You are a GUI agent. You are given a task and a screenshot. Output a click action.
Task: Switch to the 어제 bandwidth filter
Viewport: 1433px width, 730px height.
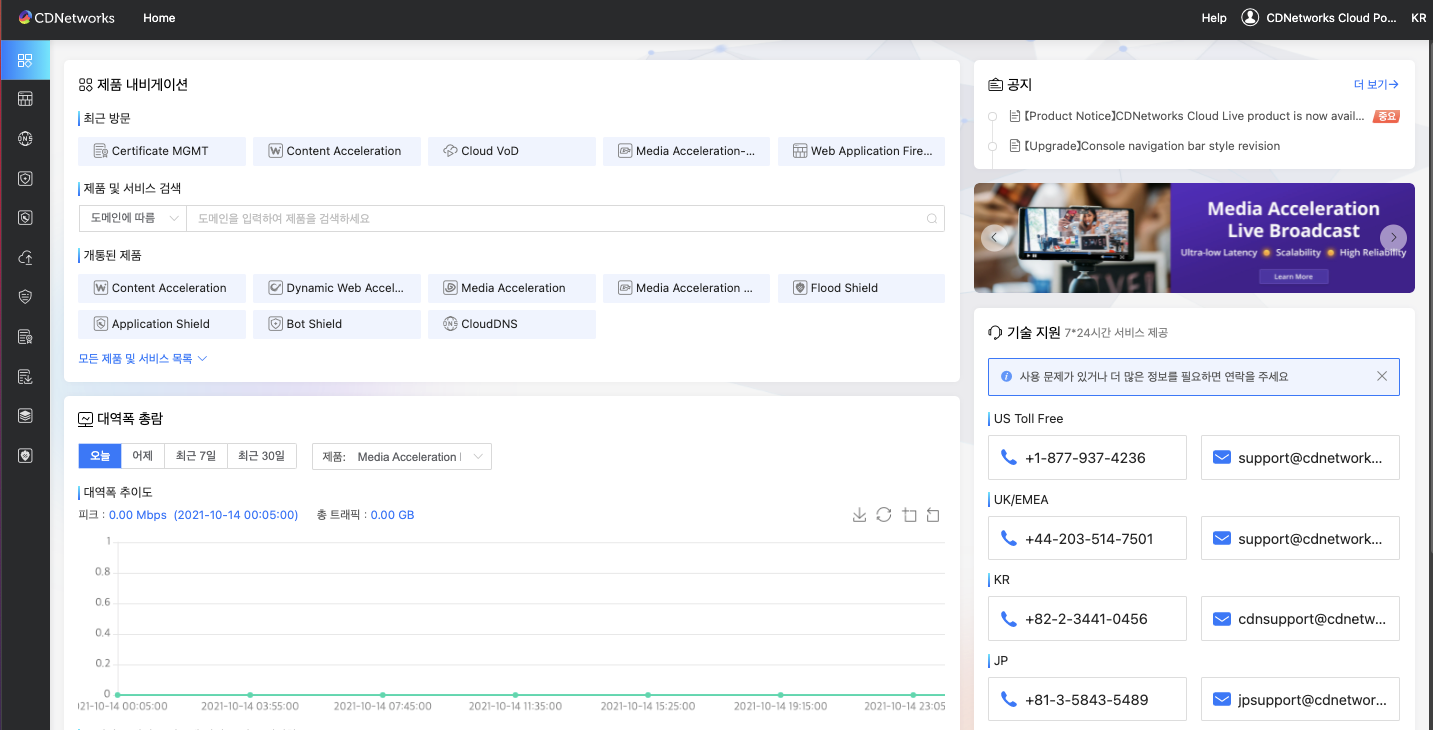click(141, 455)
